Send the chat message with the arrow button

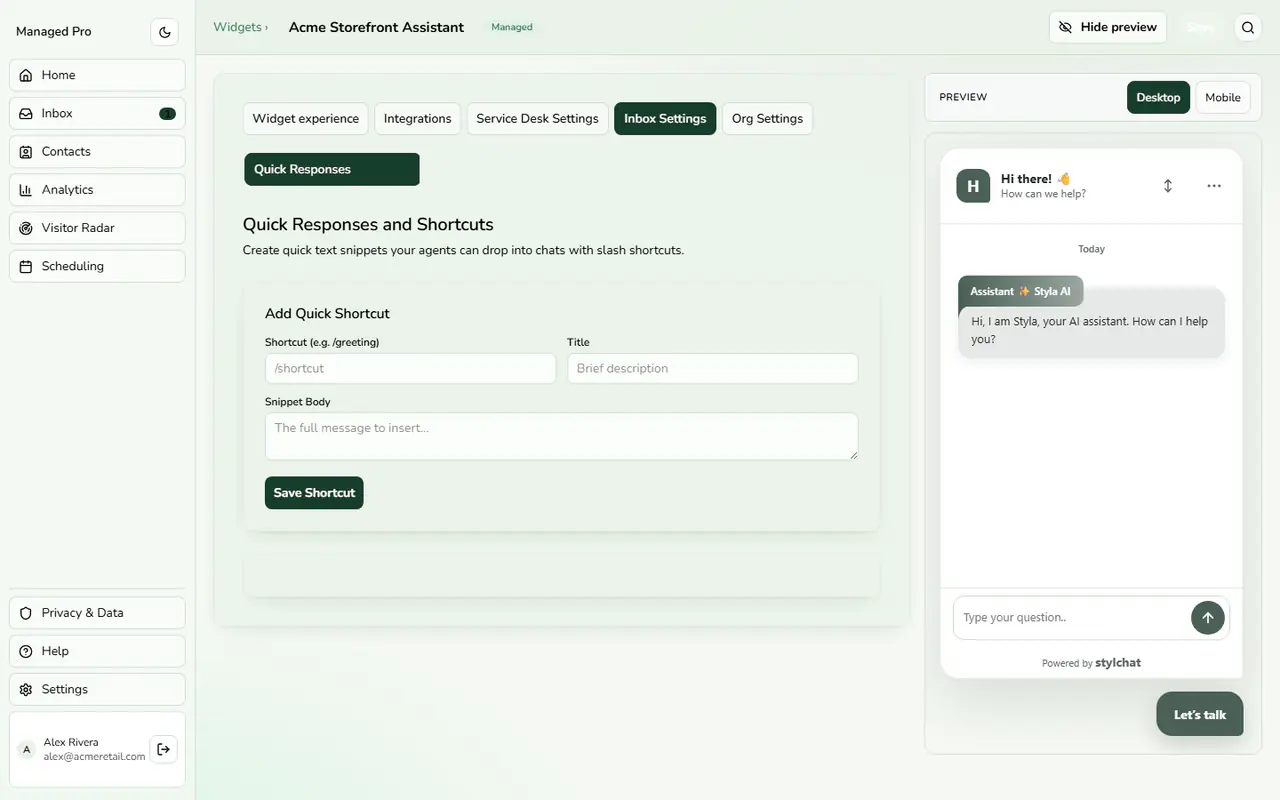pyautogui.click(x=1207, y=618)
